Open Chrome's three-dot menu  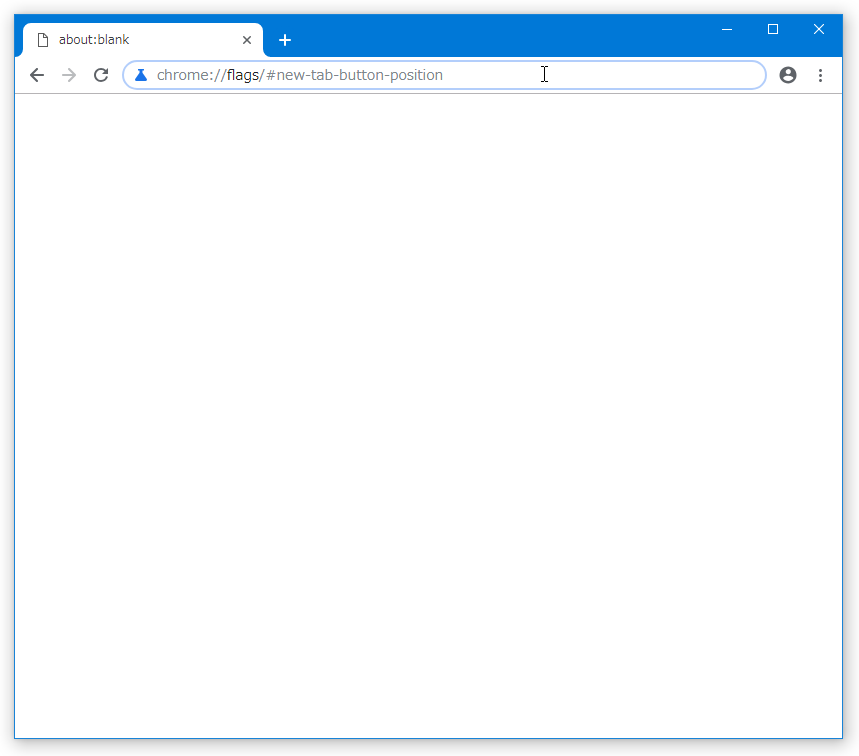(820, 75)
